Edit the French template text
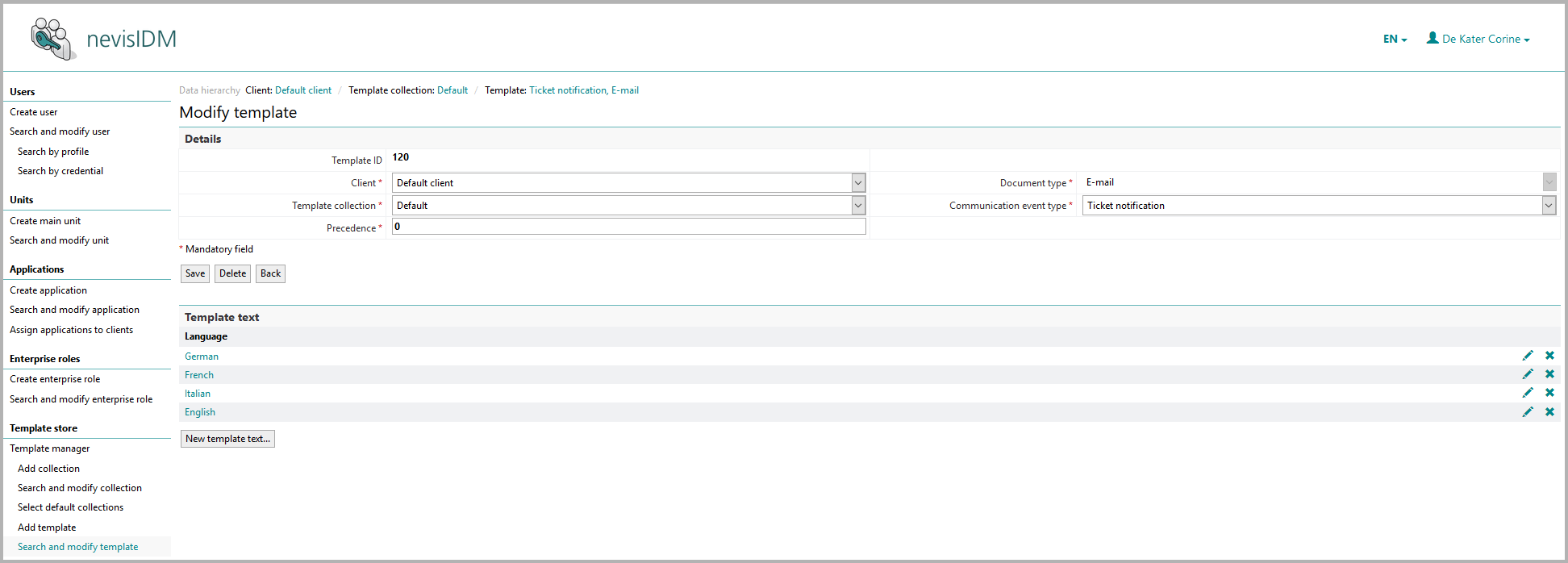The image size is (1568, 563). pyautogui.click(x=1527, y=374)
